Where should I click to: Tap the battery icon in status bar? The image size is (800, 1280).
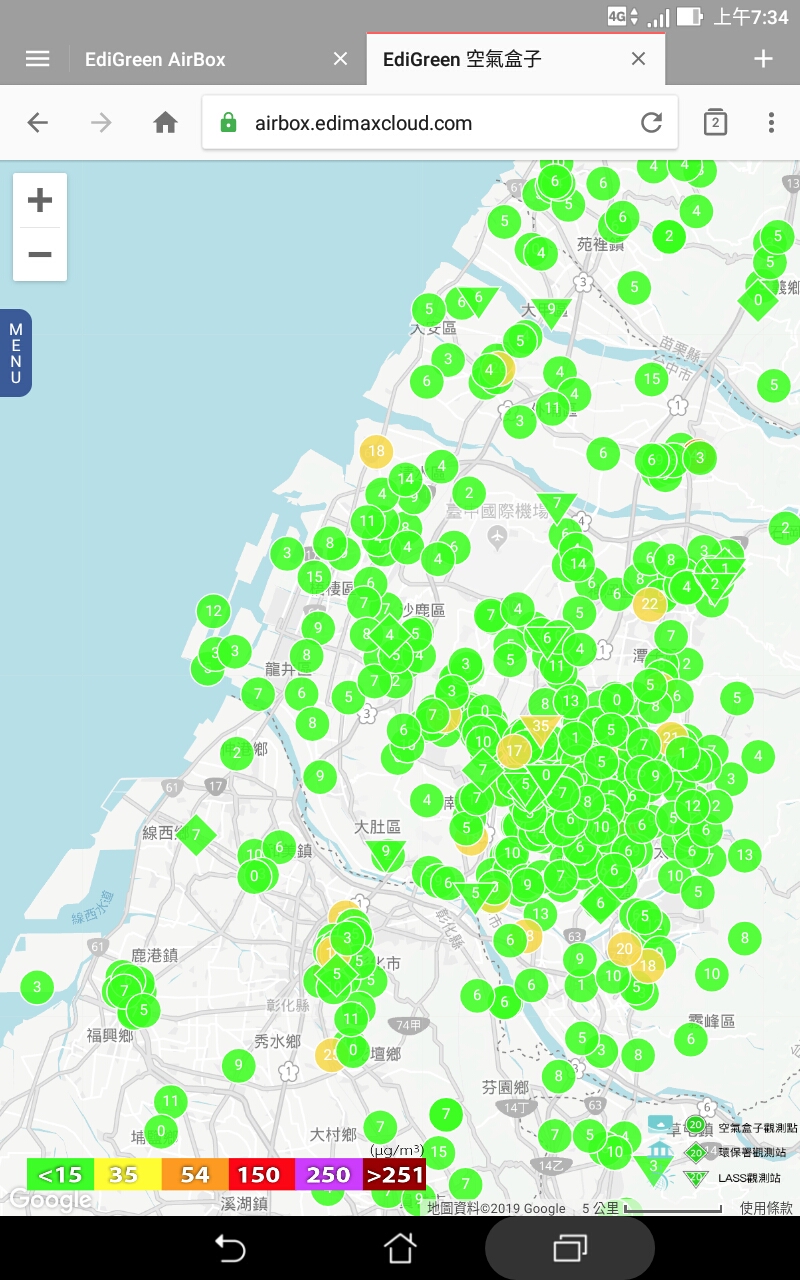[689, 17]
